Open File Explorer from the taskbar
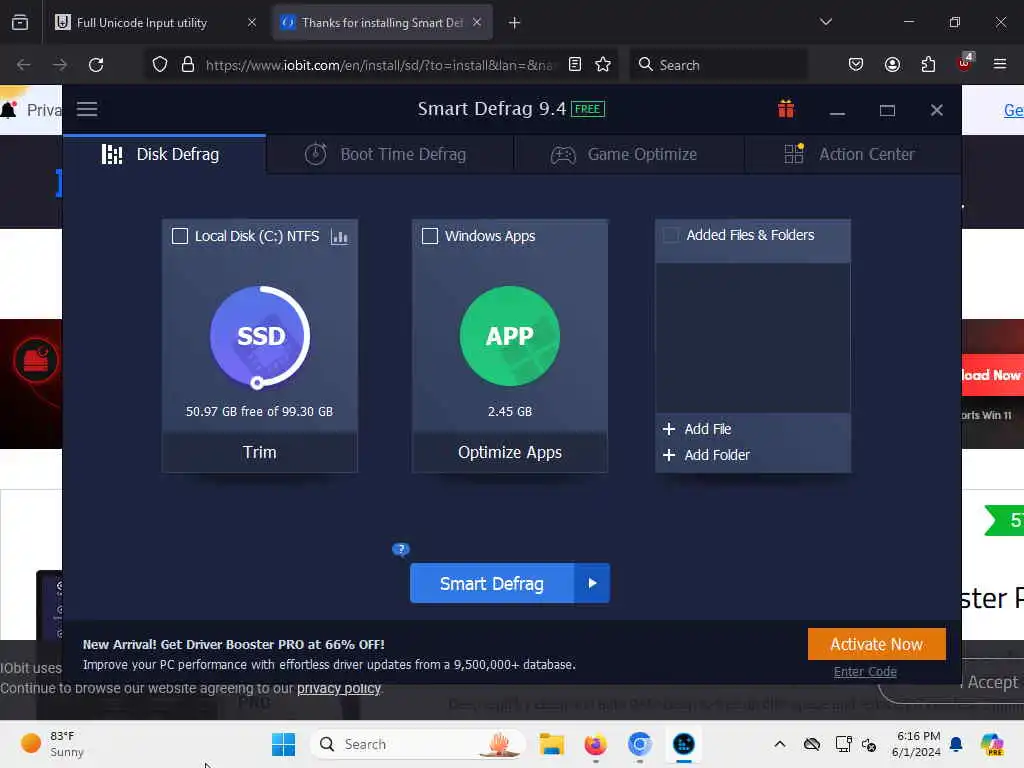1024x768 pixels. click(551, 744)
